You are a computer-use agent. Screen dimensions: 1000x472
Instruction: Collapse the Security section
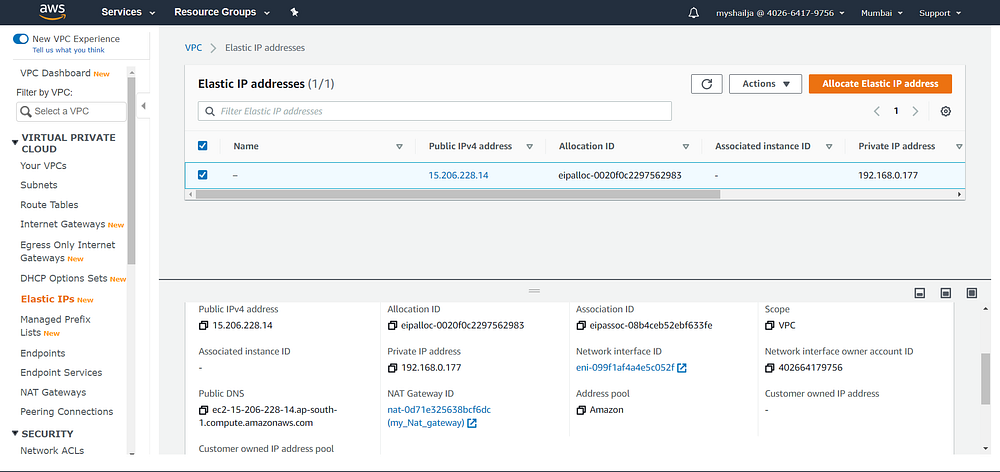(15, 434)
